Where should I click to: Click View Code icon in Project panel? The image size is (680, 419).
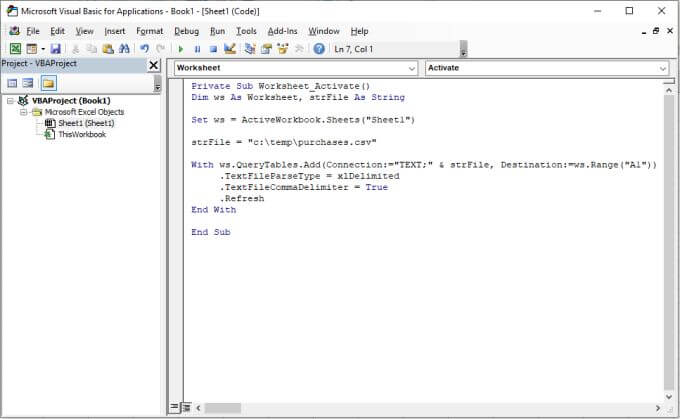pos(12,83)
